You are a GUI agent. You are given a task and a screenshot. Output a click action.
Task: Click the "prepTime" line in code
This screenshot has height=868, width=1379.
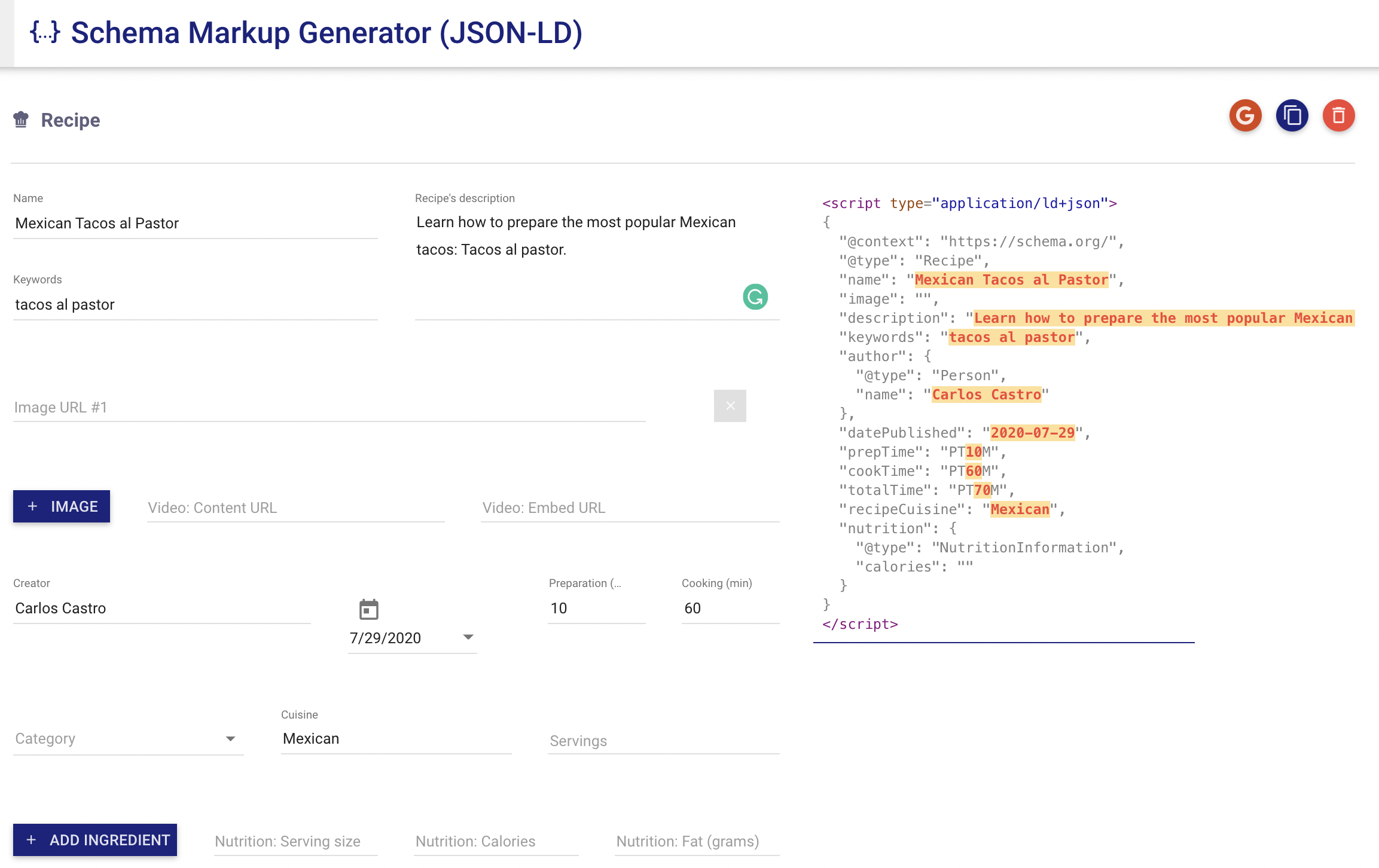[923, 452]
